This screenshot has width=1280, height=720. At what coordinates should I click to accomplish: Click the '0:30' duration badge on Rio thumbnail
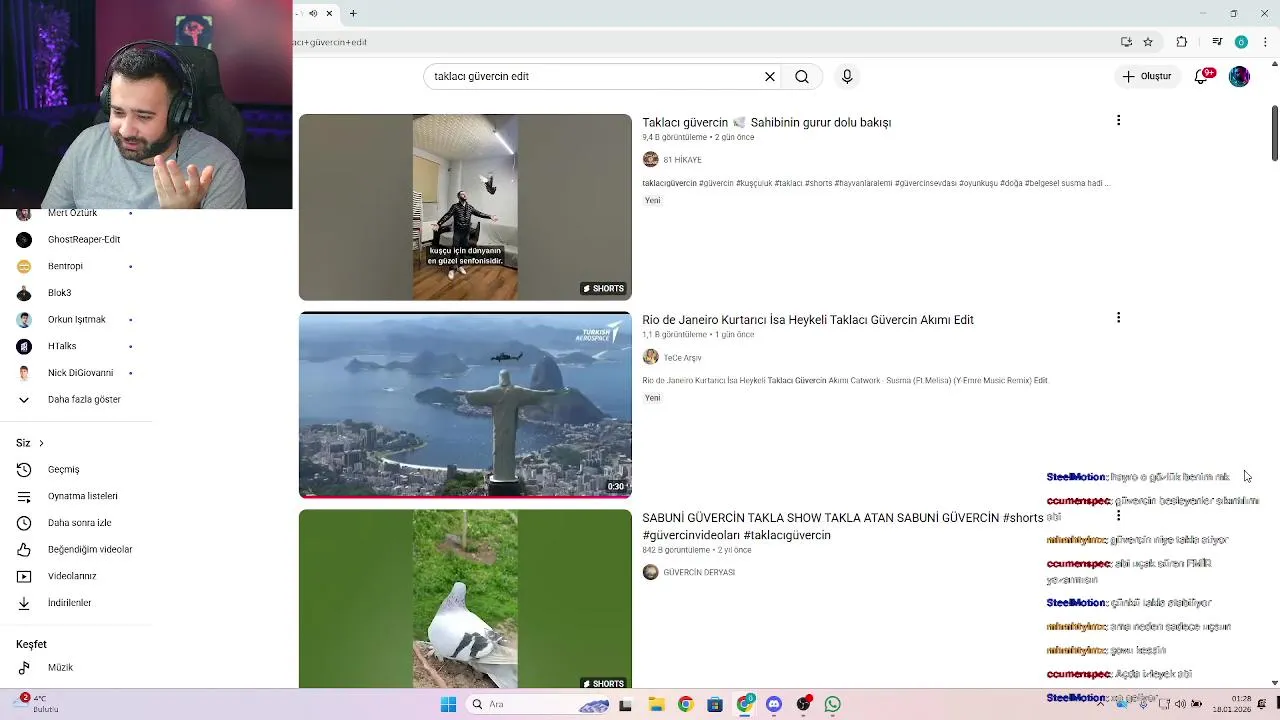coord(616,487)
